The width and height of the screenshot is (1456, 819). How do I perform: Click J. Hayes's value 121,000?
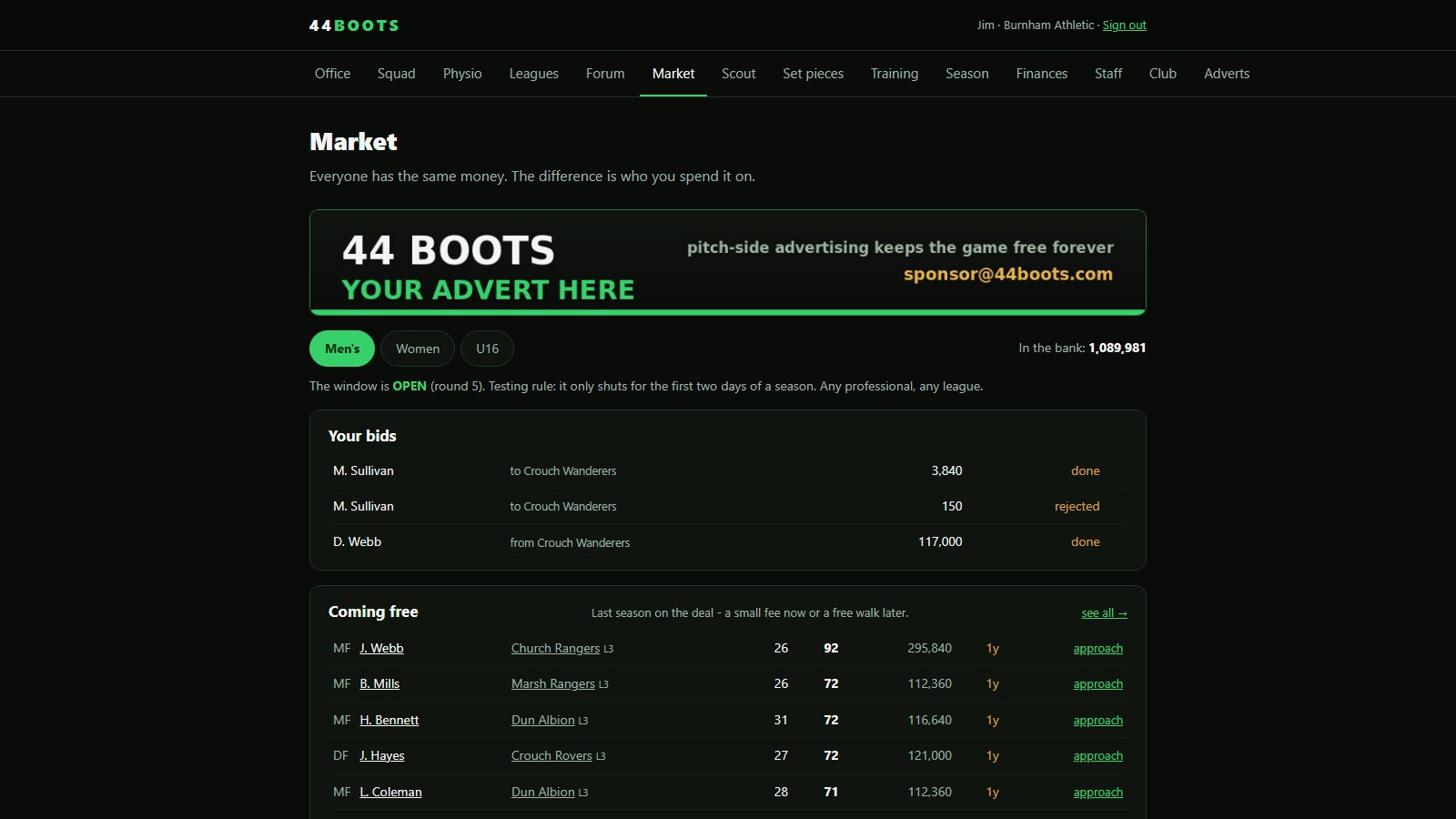click(x=929, y=755)
